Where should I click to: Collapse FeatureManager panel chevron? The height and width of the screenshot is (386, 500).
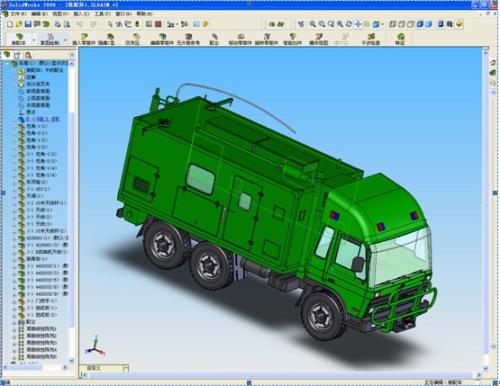coord(72,55)
